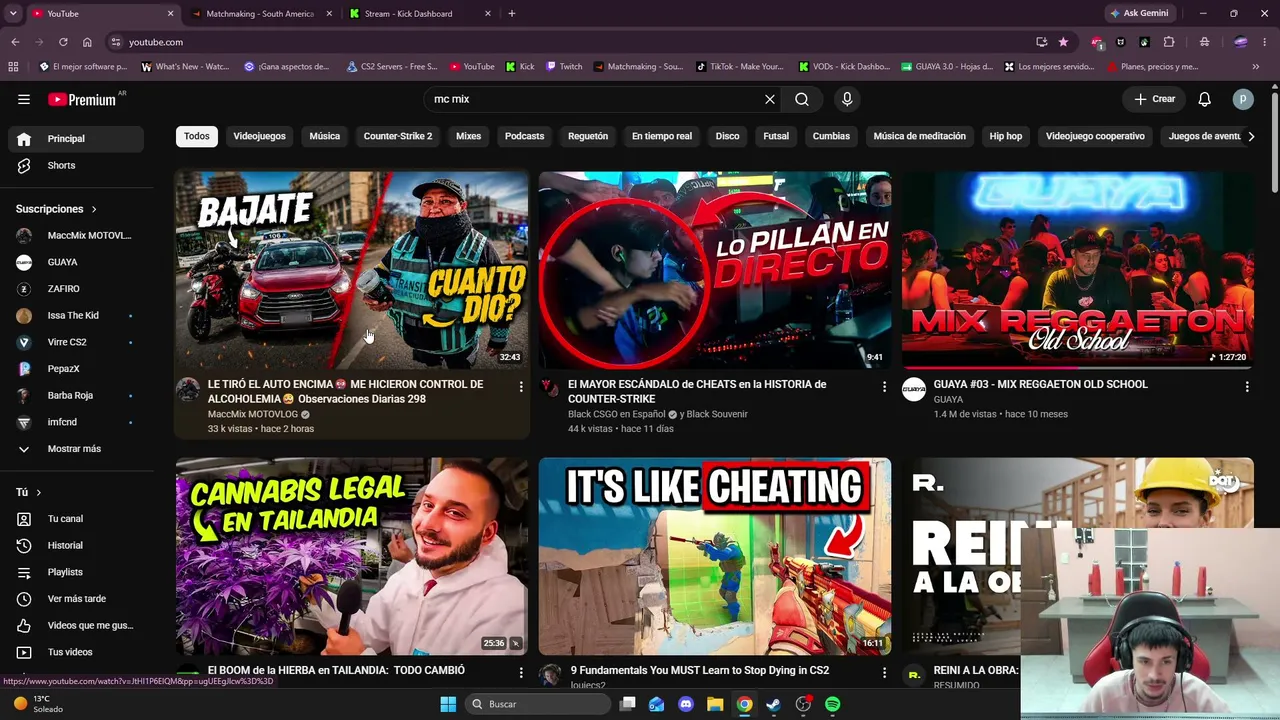Open options menu for GUAYA #03 video
1280x720 pixels.
(1247, 386)
